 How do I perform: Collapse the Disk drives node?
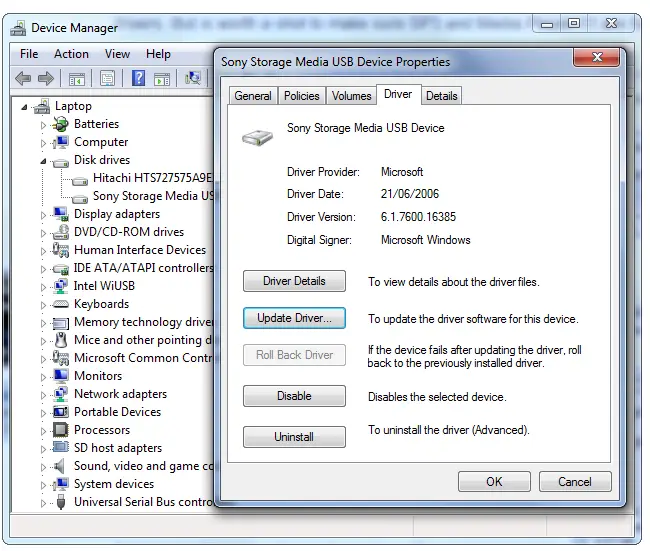point(43,161)
